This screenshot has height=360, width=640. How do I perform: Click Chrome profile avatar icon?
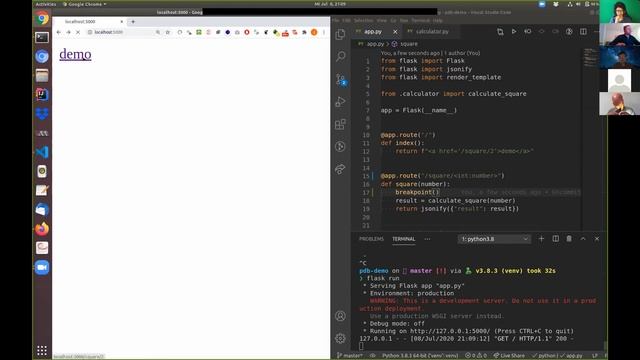click(x=314, y=32)
